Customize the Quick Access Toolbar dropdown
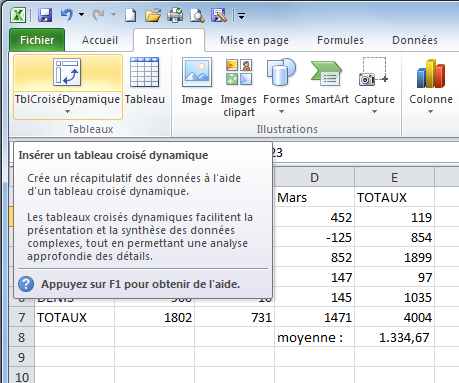459x383 pixels. [x=242, y=16]
